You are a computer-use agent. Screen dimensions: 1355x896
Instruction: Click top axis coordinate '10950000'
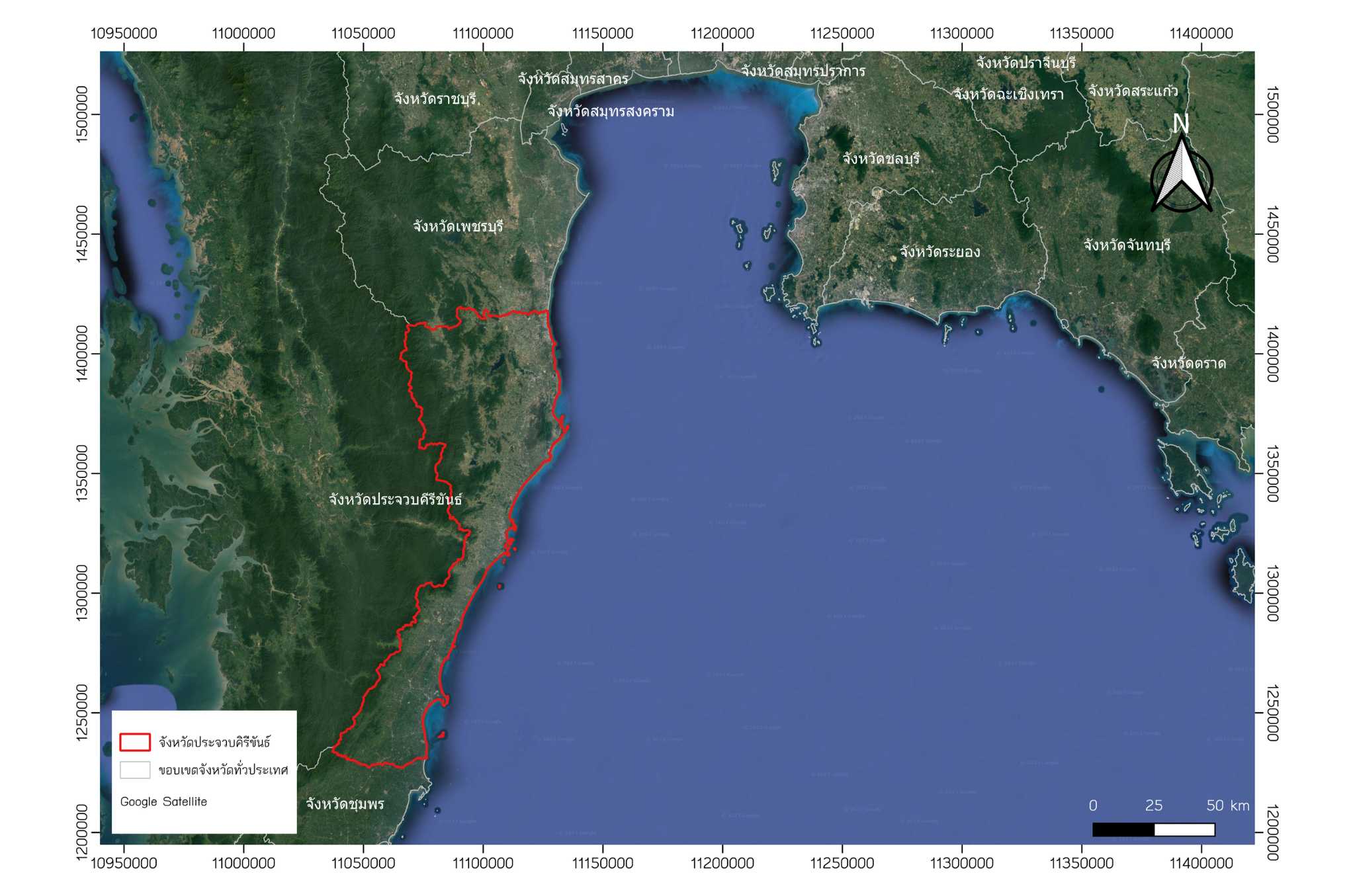124,34
